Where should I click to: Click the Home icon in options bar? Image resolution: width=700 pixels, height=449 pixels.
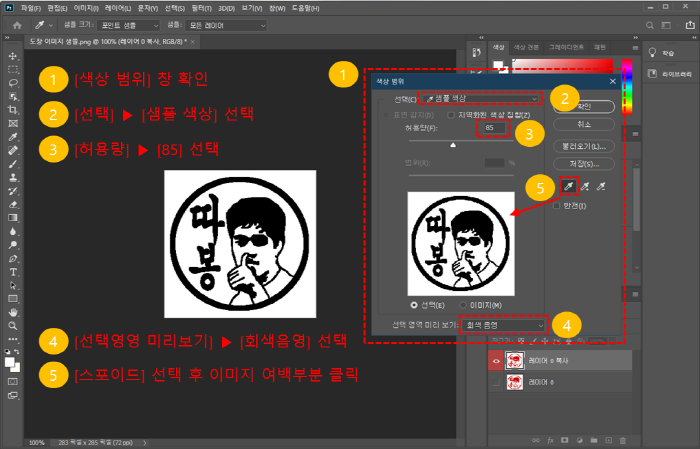(x=17, y=25)
